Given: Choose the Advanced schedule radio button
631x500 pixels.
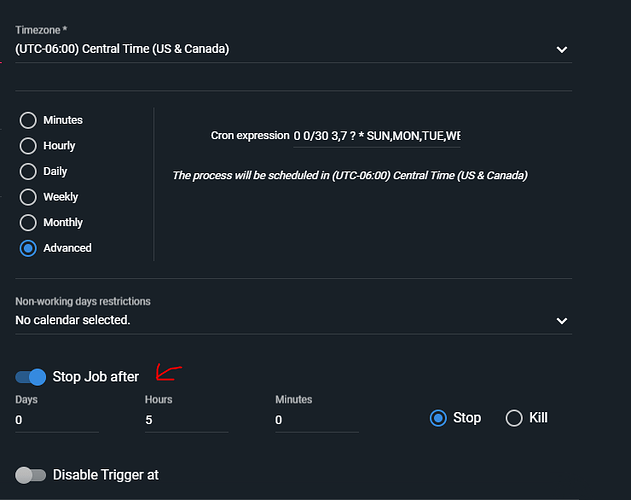Looking at the screenshot, I should 28,248.
